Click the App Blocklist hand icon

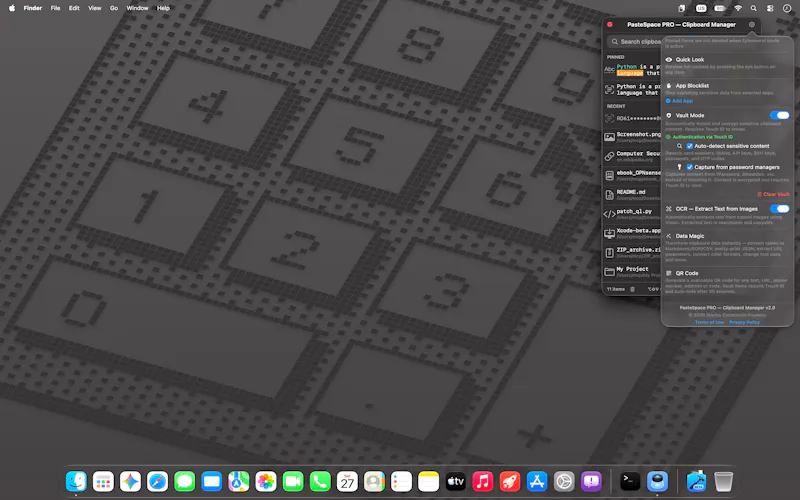pyautogui.click(x=668, y=86)
